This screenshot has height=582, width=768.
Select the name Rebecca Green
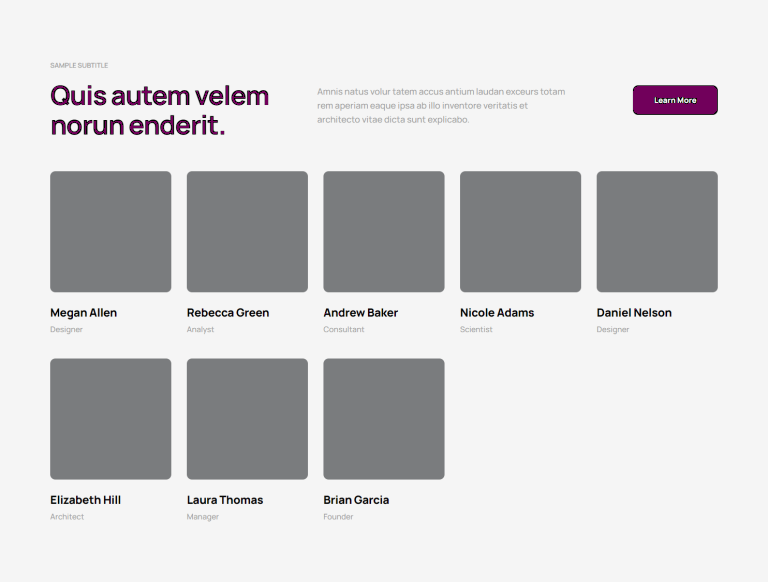click(228, 313)
